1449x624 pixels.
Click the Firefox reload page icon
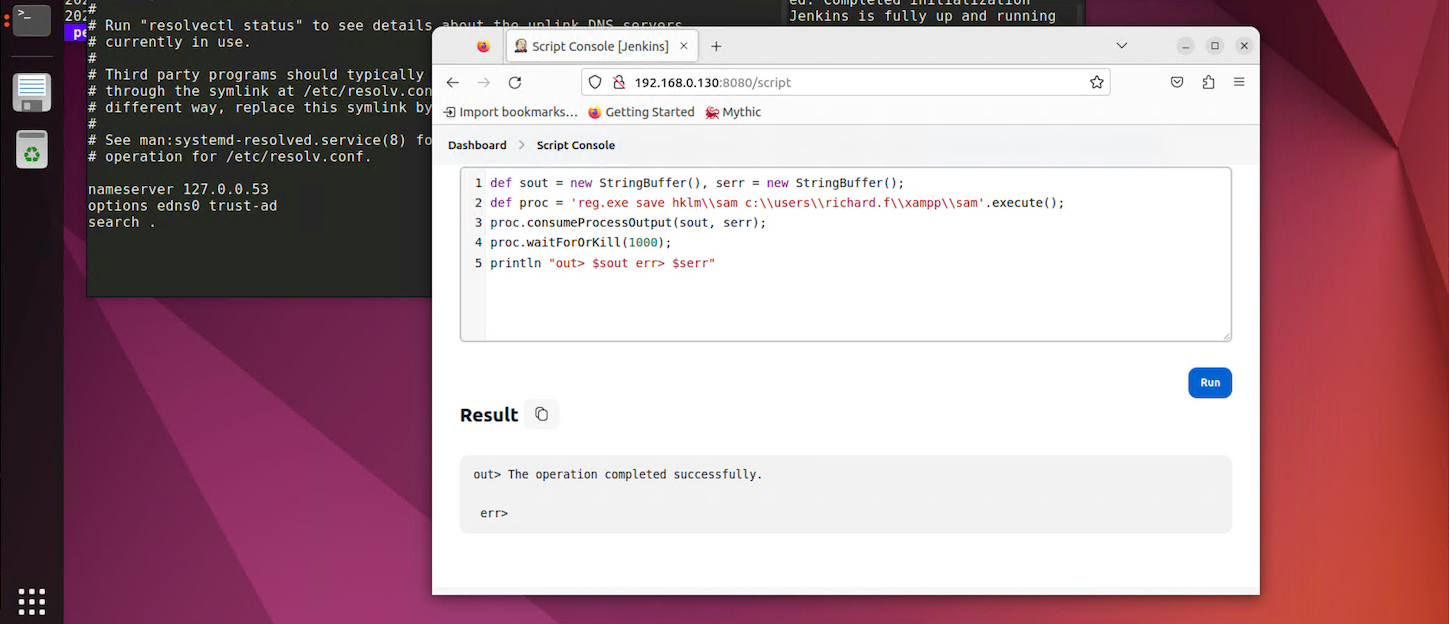coord(515,83)
